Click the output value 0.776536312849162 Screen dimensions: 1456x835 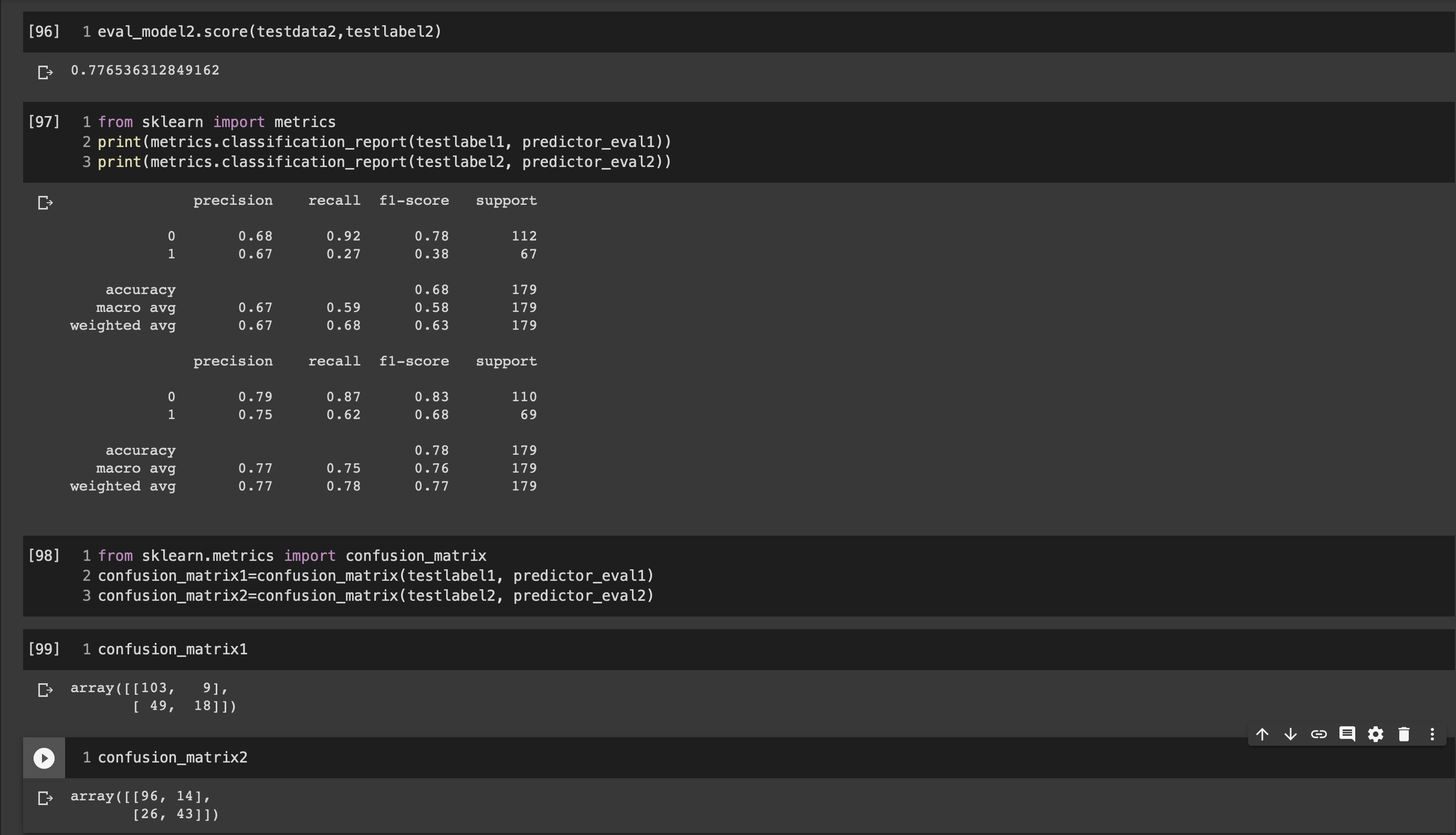click(145, 70)
